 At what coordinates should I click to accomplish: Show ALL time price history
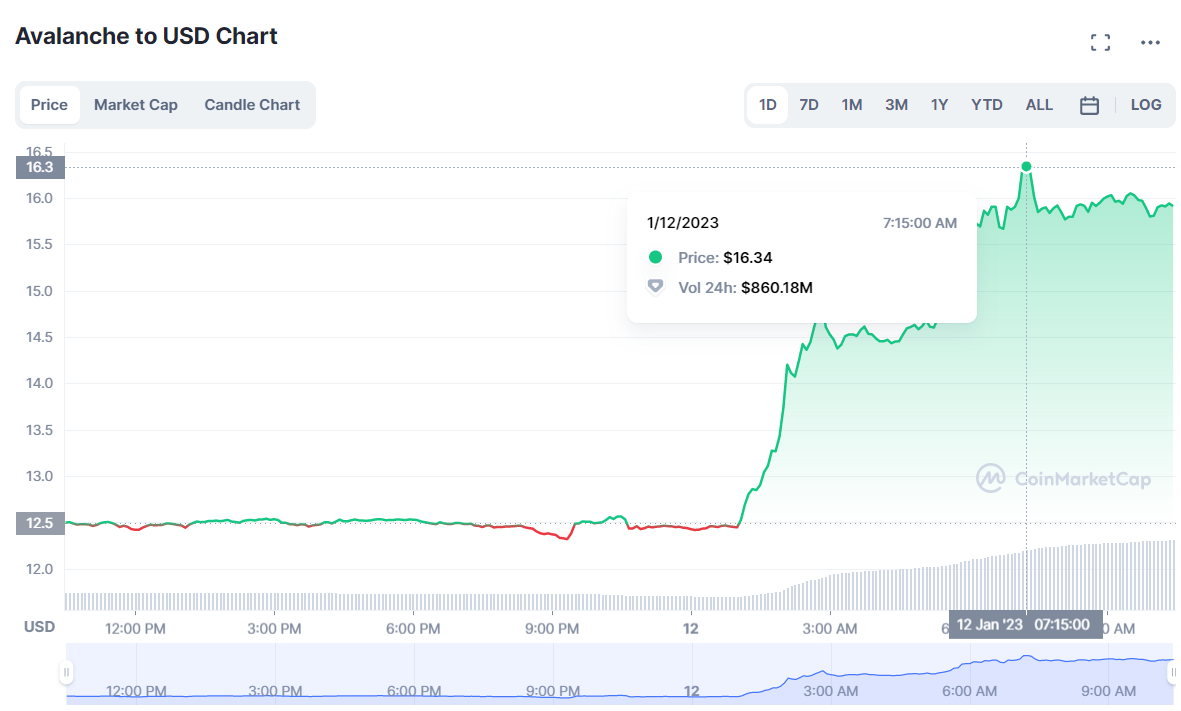[x=1039, y=105]
